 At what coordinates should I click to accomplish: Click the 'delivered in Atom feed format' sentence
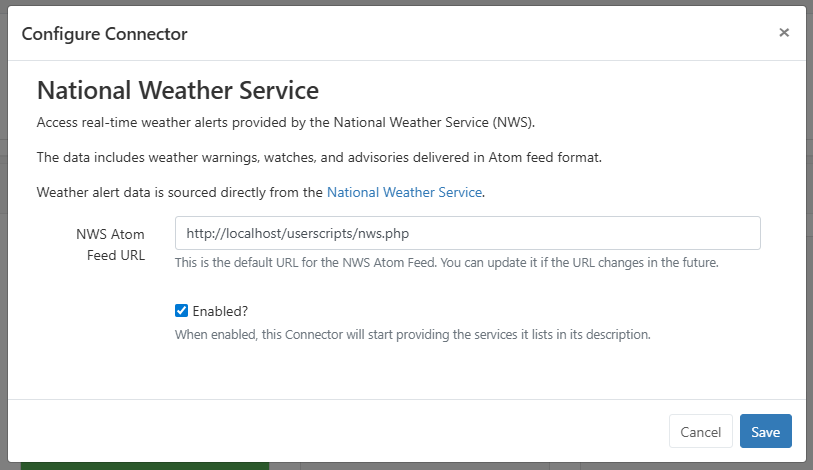pyautogui.click(x=319, y=157)
